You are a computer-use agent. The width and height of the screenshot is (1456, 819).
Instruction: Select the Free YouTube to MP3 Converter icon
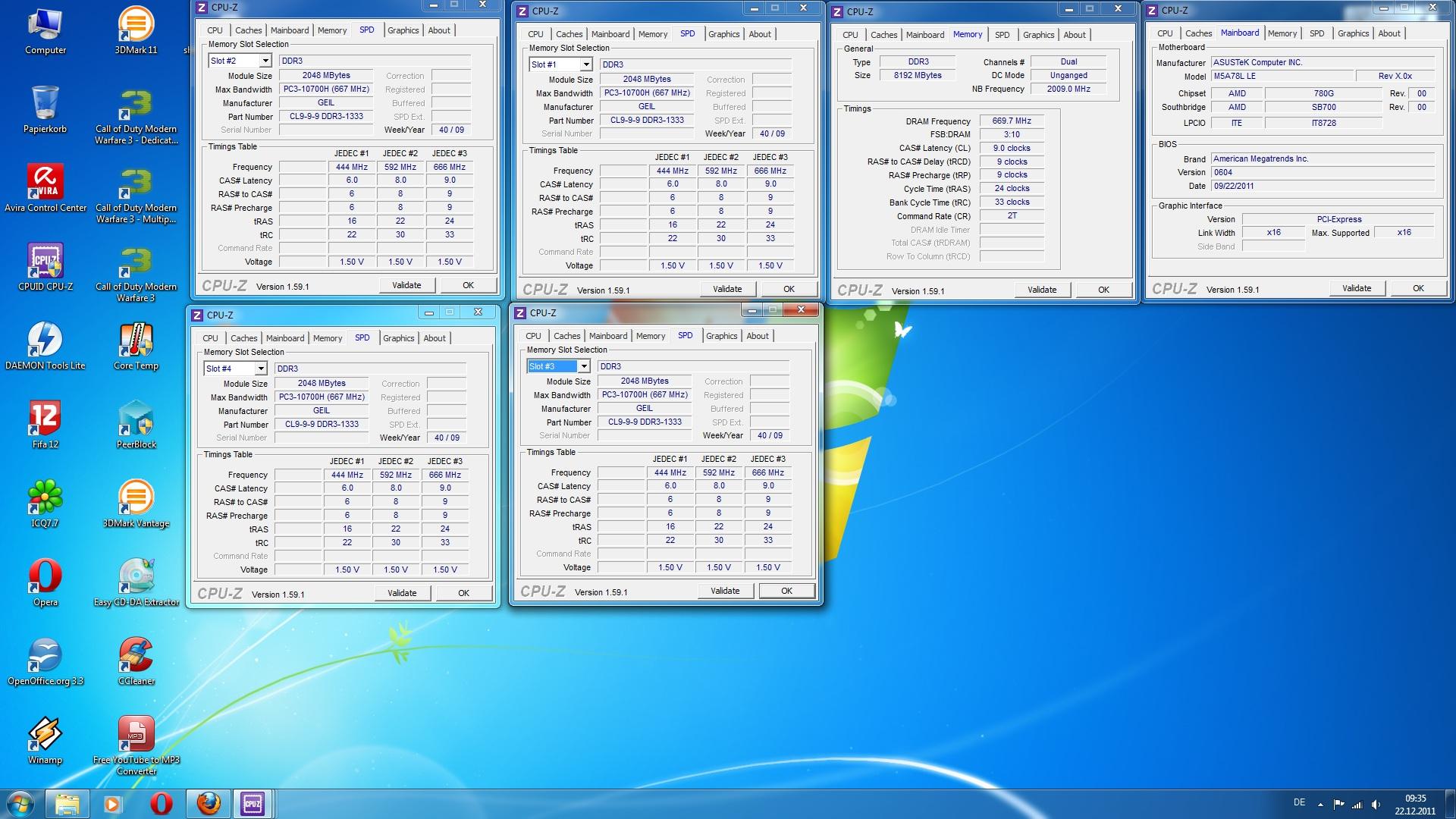coord(136,745)
